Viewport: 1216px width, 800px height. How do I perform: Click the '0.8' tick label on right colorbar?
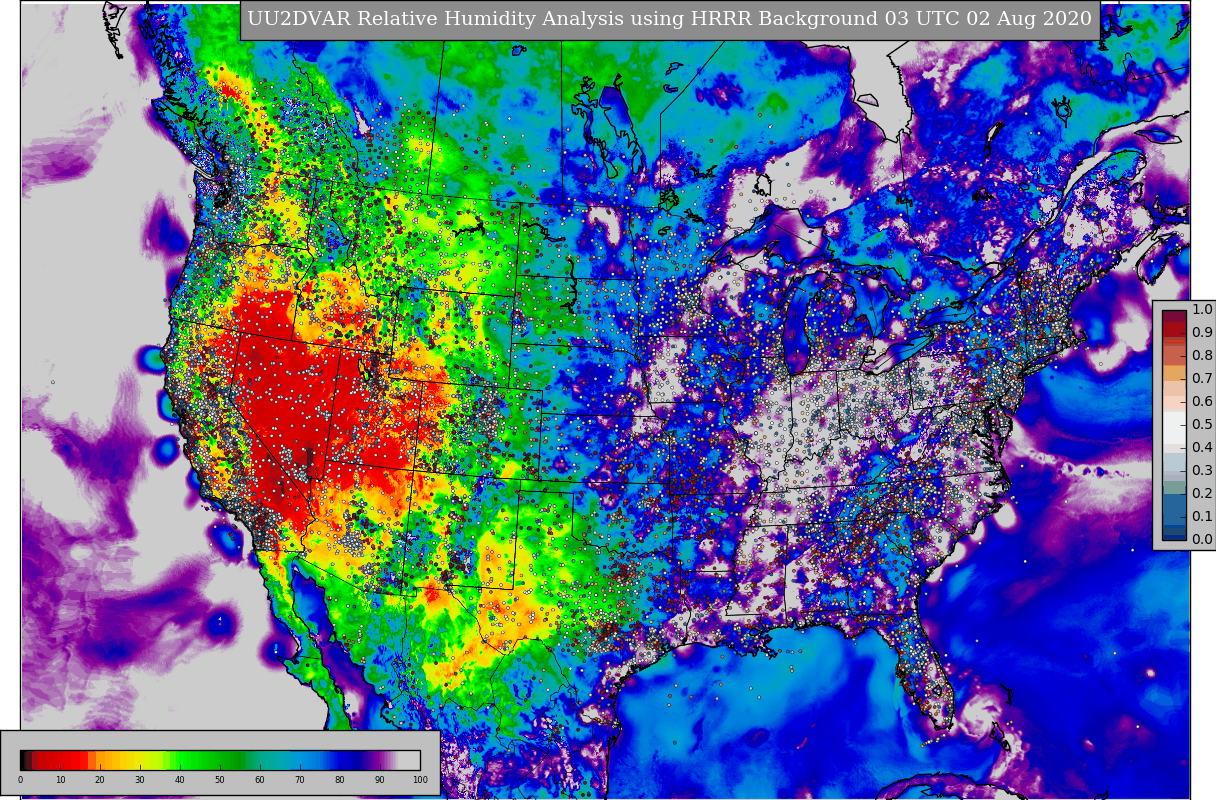[1202, 356]
